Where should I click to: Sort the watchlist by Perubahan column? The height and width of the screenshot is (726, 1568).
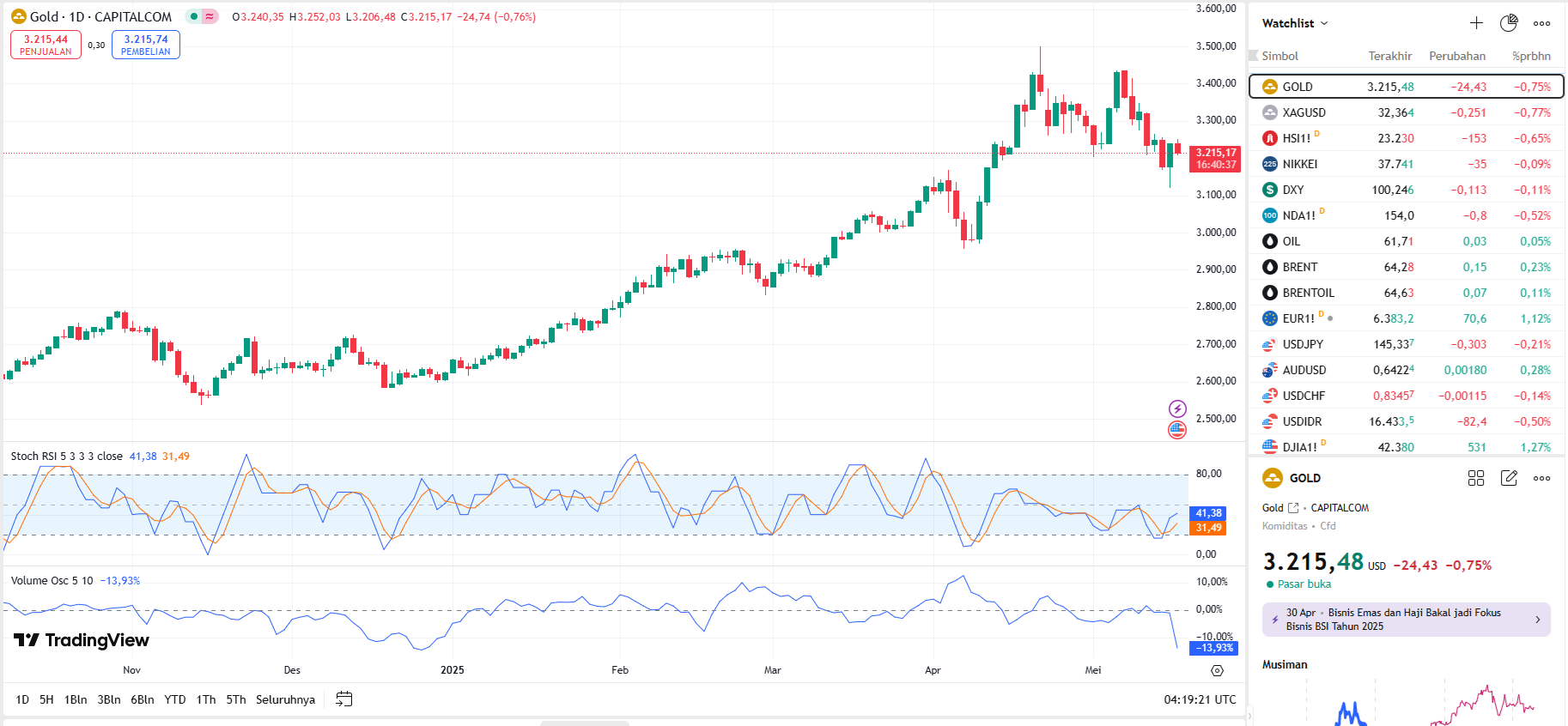click(x=1456, y=56)
